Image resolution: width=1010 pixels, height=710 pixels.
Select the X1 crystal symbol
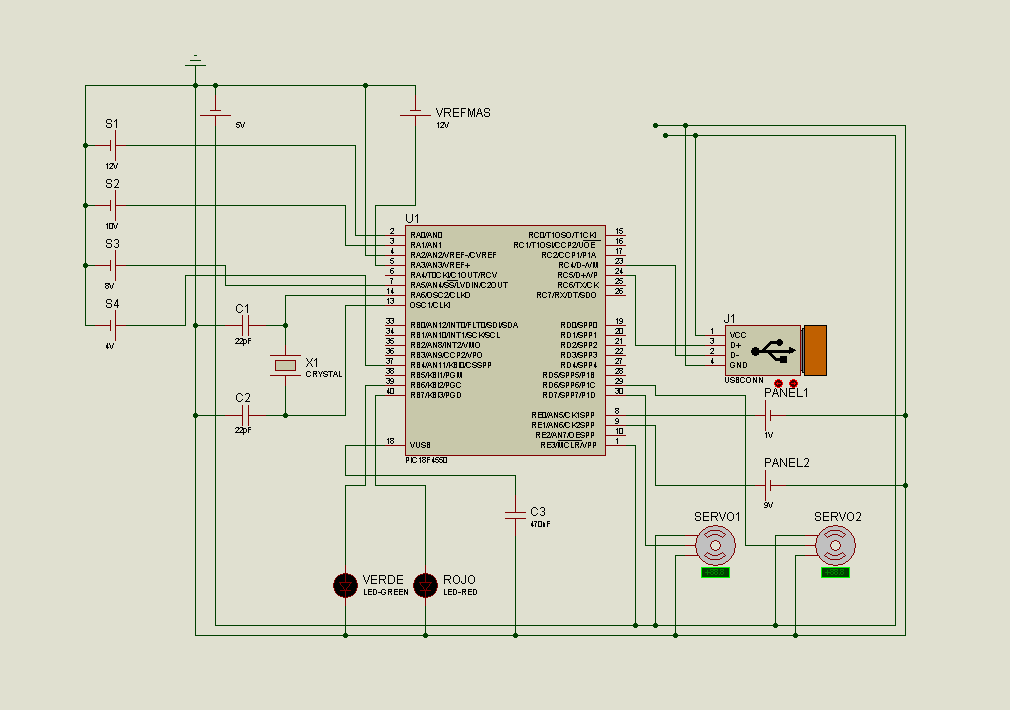tap(285, 365)
